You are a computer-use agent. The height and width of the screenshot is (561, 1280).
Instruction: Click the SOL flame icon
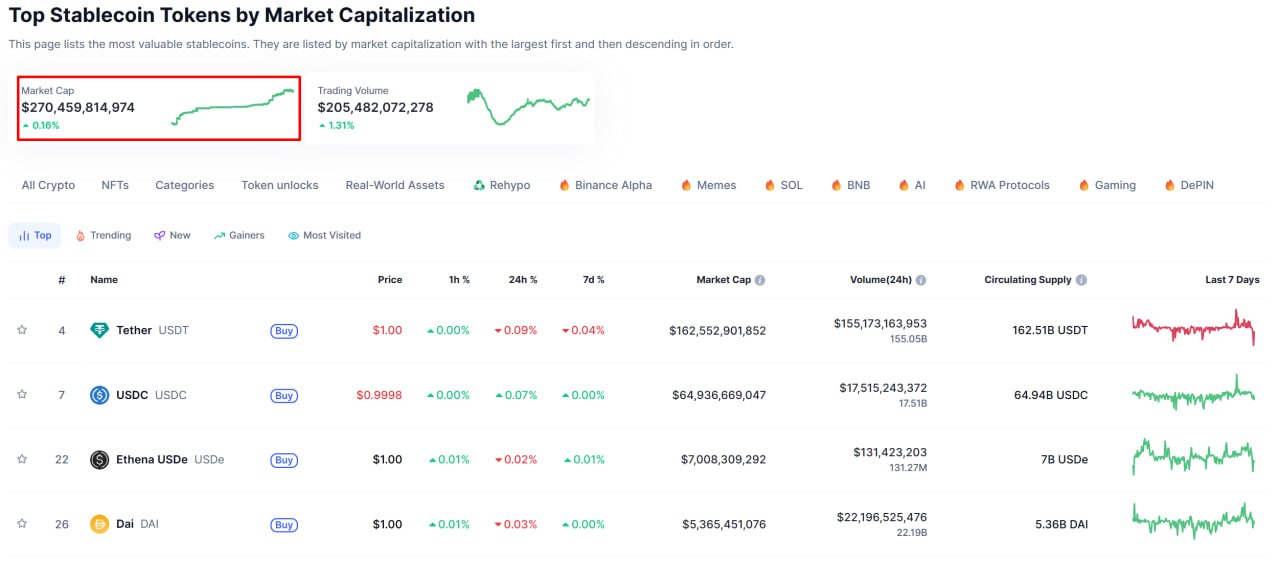(x=770, y=185)
